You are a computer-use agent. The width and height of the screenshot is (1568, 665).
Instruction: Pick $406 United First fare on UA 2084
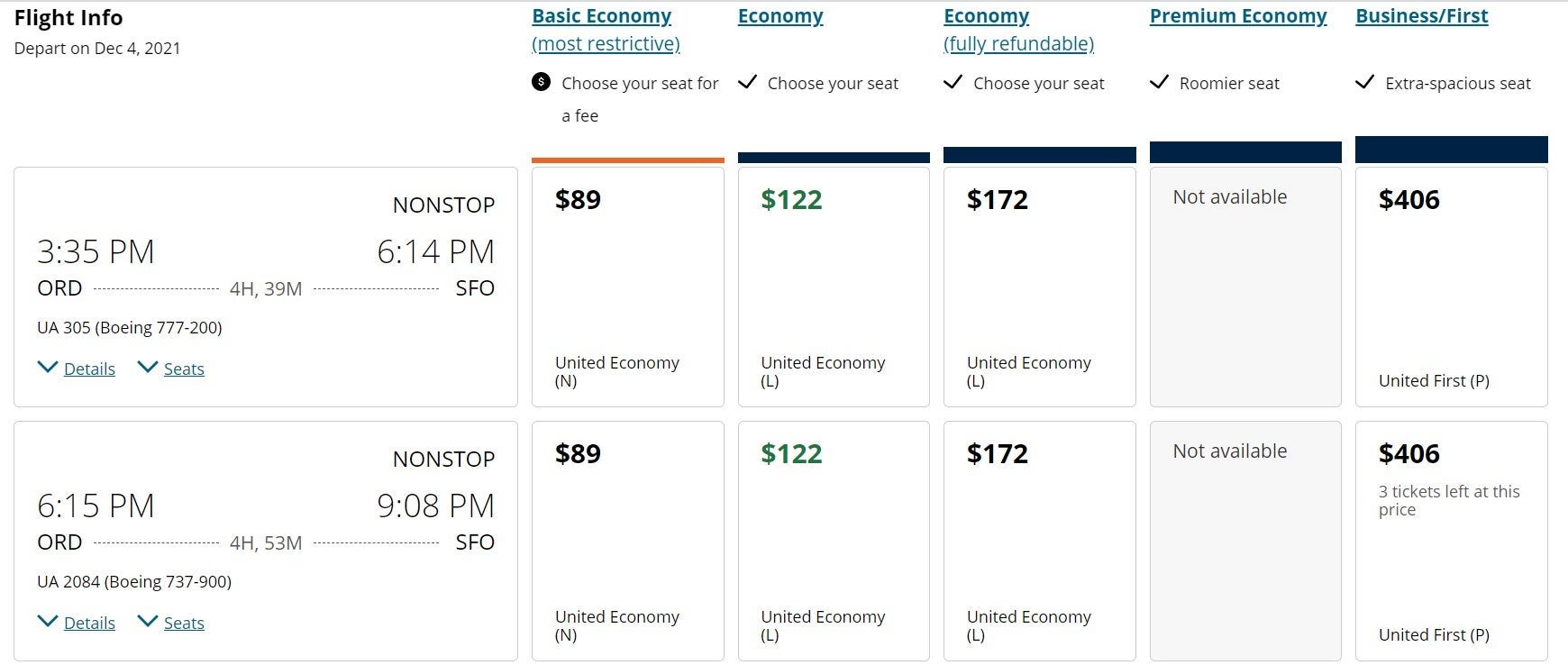[1451, 541]
